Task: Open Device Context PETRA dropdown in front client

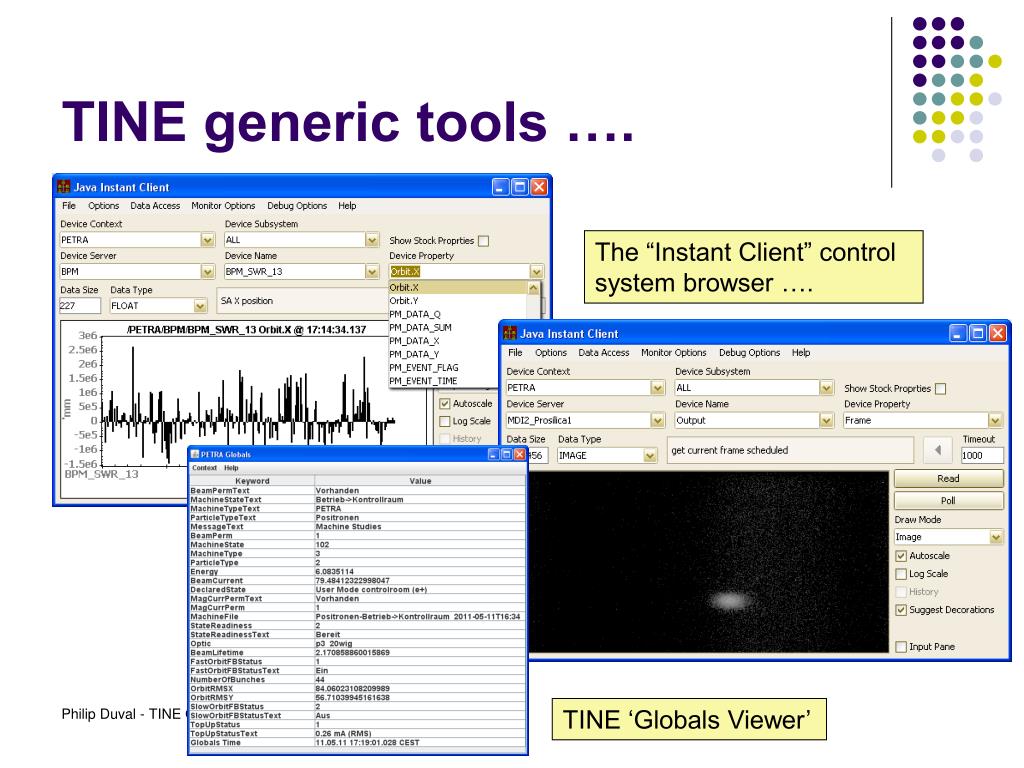Action: 658,388
